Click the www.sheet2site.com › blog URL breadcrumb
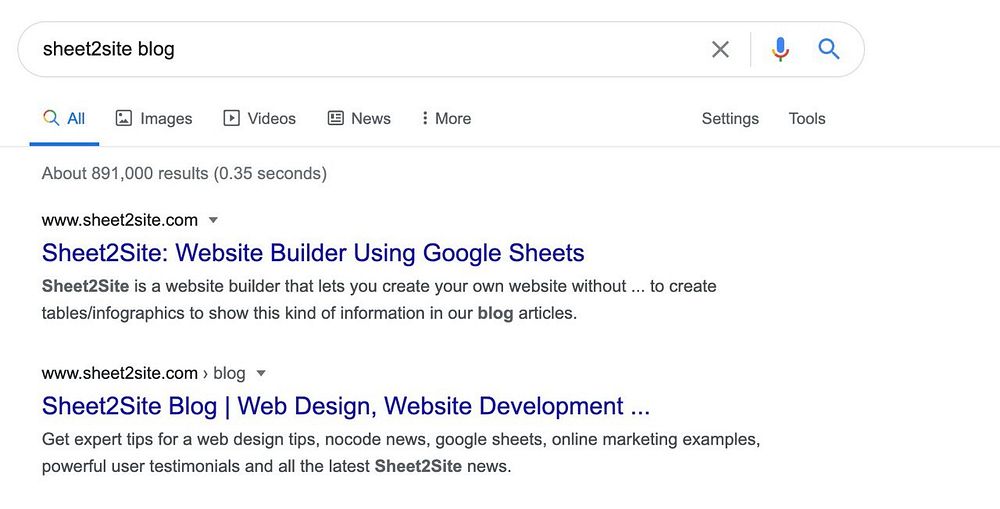The height and width of the screenshot is (509, 1000). (143, 373)
